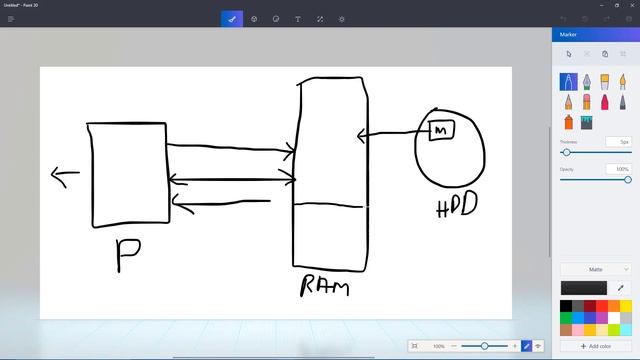
Task: Pick the indigo blue palette color
Action: click(590, 318)
